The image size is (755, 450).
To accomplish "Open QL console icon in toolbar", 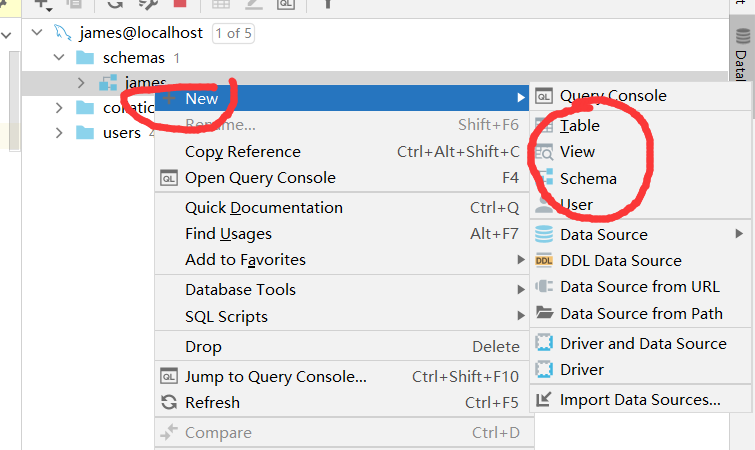I will (286, 4).
